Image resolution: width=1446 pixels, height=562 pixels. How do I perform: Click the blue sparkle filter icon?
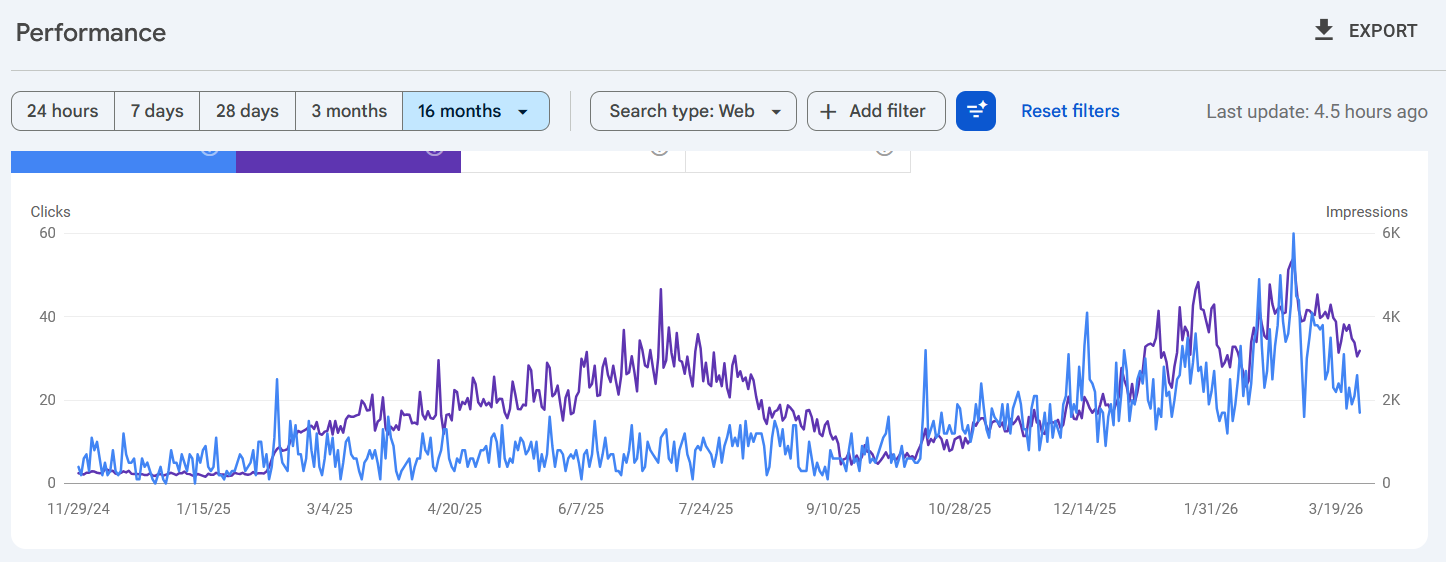coord(976,111)
